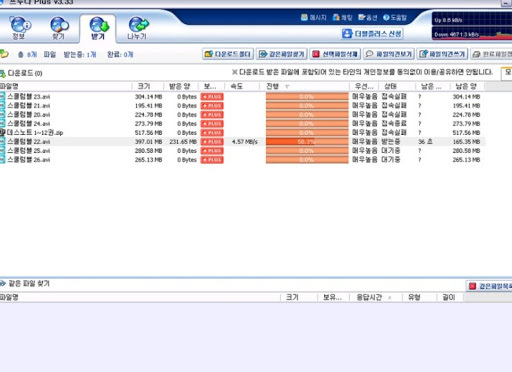Click 선택파일삭제 to delete selected file

coord(335,54)
